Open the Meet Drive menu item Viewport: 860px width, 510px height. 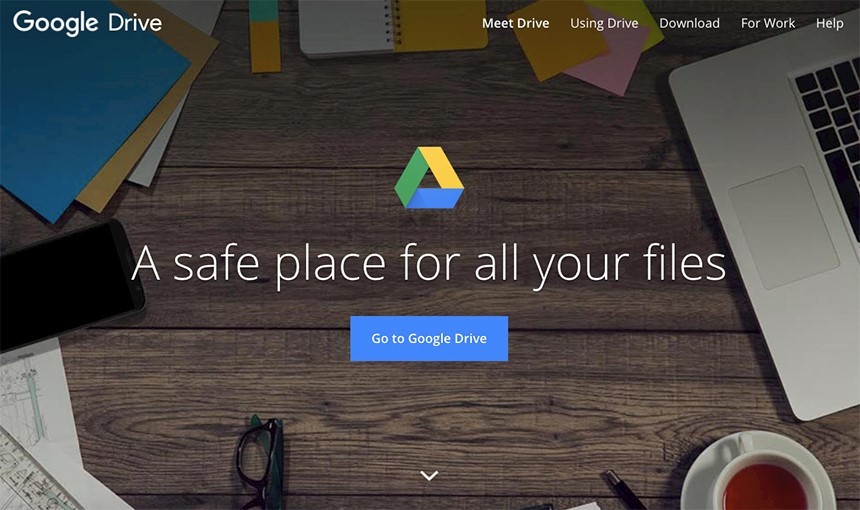[x=516, y=23]
